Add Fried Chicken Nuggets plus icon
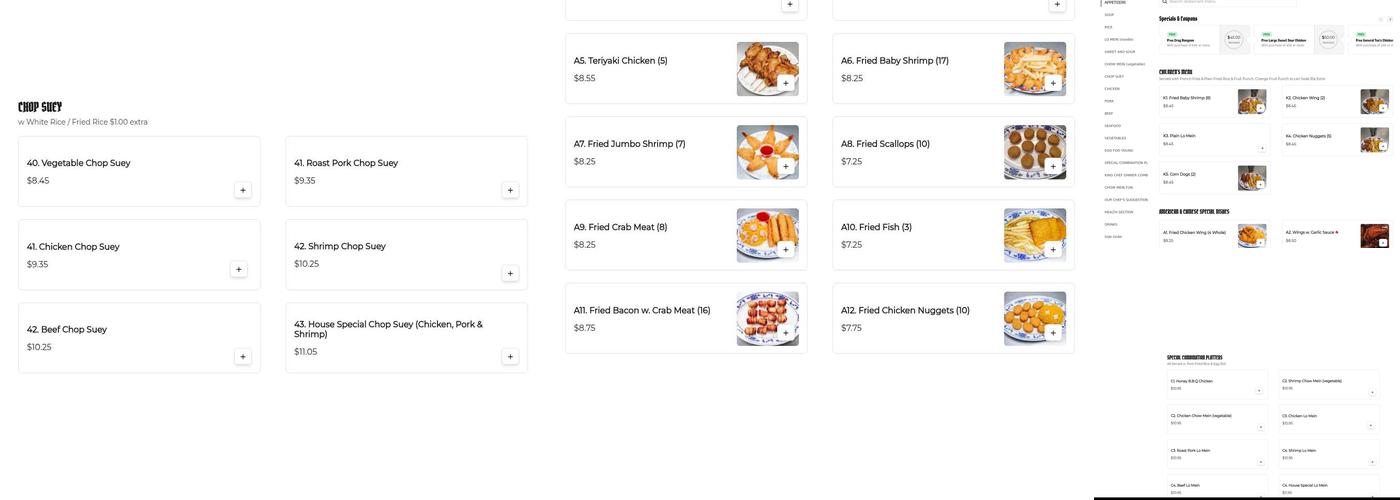The image size is (1400, 500). 1053,333
